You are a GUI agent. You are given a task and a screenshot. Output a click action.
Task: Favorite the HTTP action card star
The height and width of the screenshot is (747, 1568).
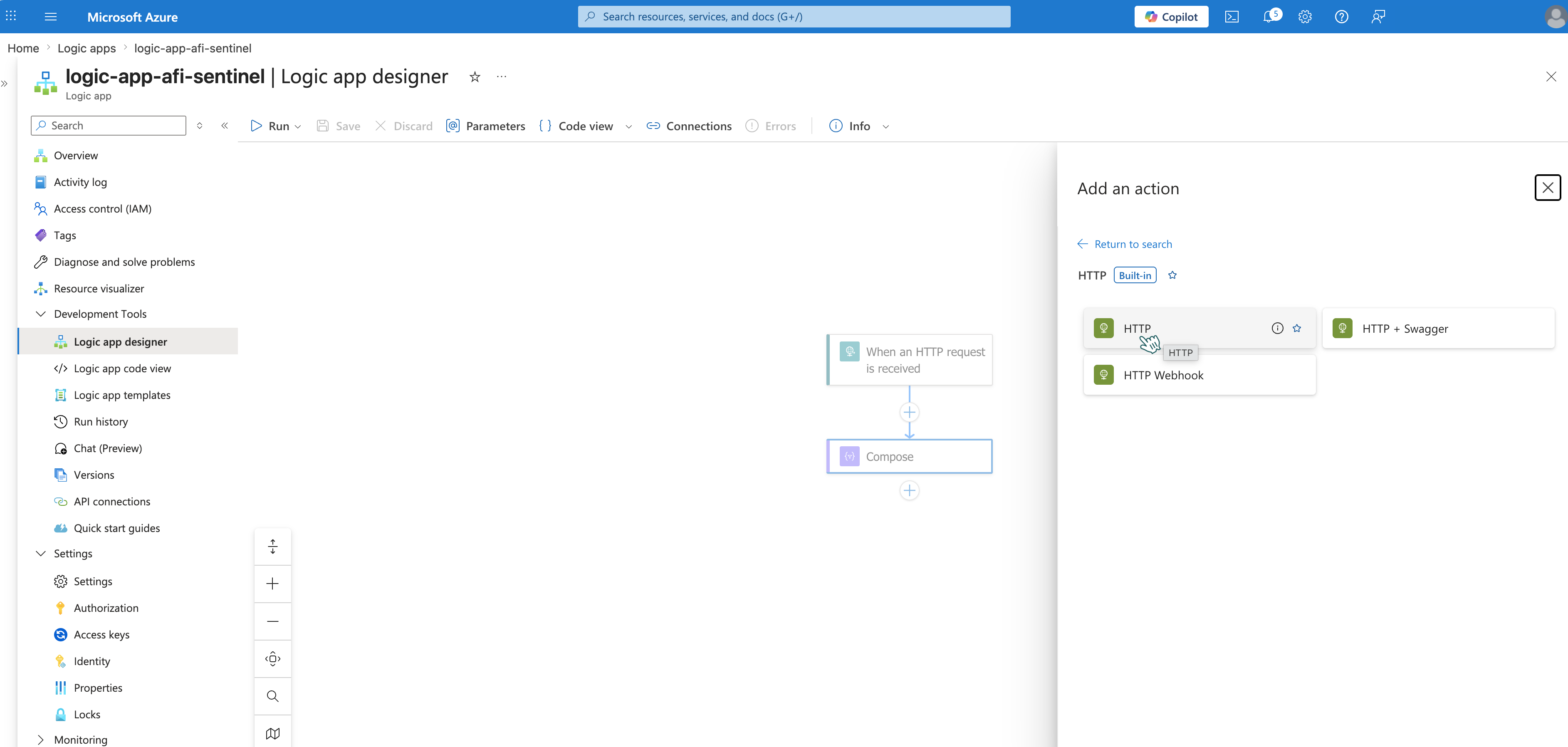(1296, 328)
